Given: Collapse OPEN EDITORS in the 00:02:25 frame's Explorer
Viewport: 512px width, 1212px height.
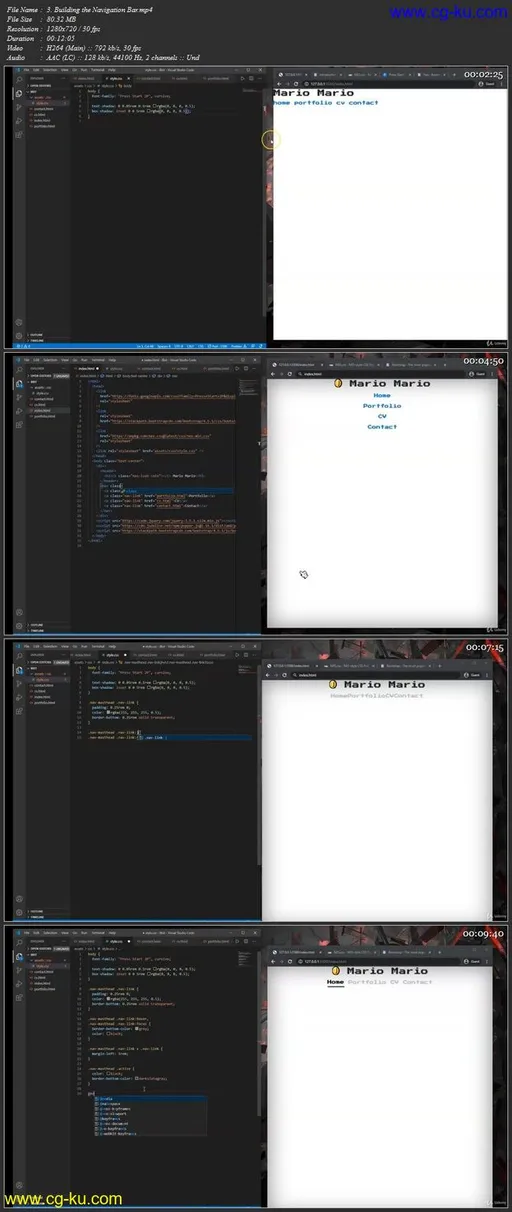Looking at the screenshot, I should [x=42, y=85].
